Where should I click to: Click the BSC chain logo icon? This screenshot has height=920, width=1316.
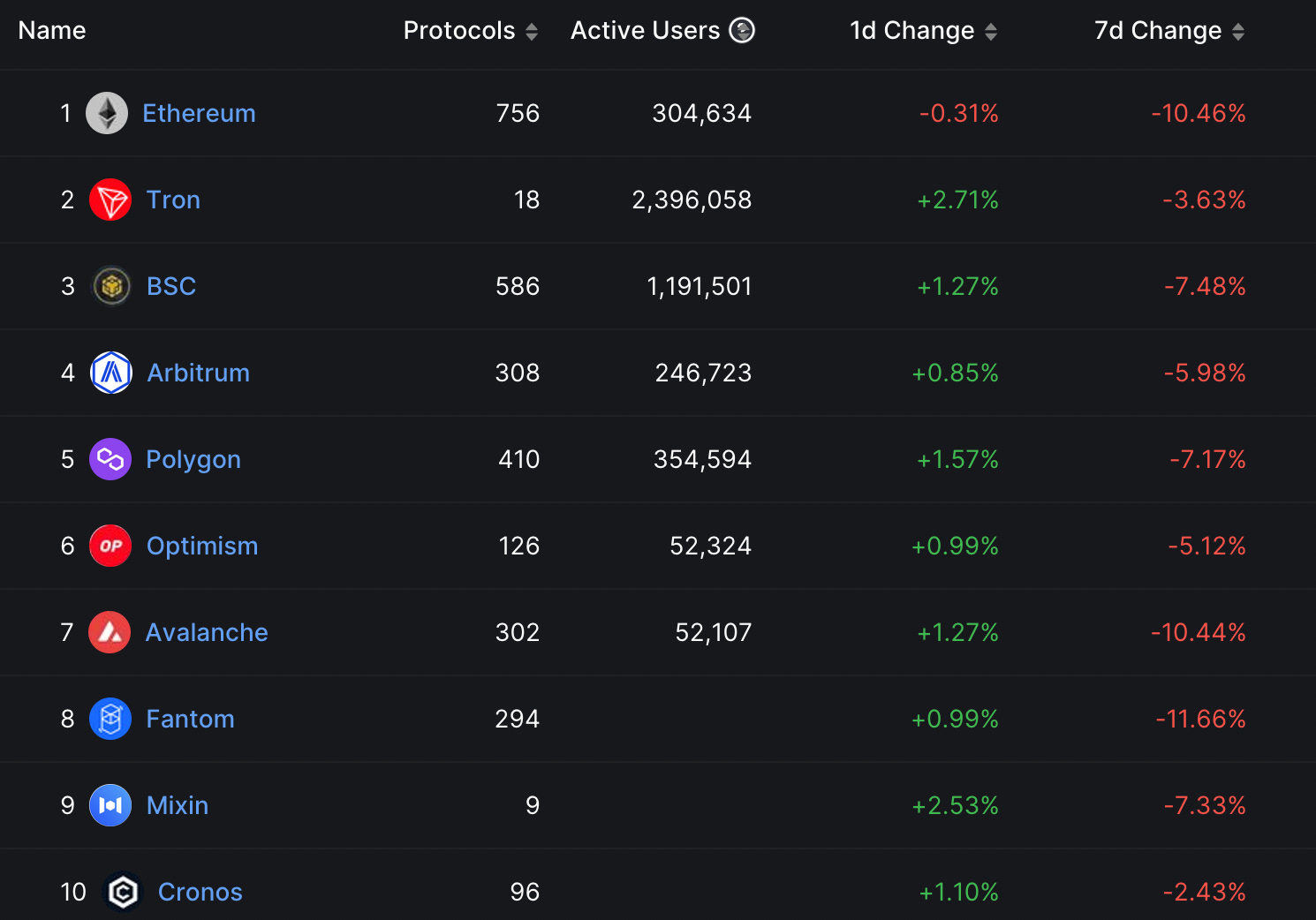(111, 286)
